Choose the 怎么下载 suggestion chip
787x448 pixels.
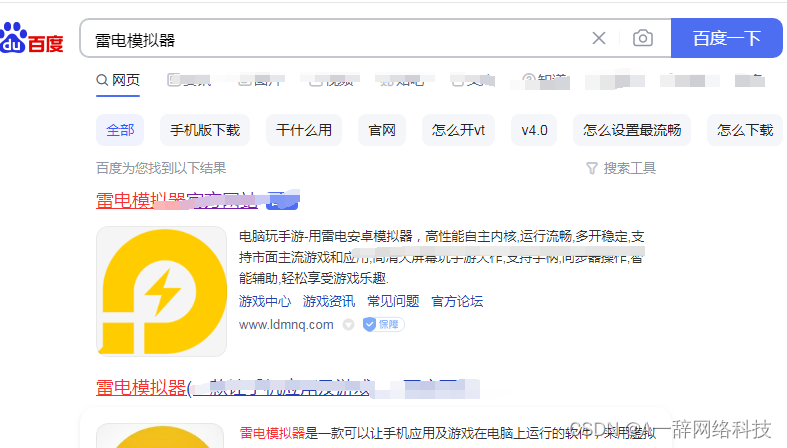pyautogui.click(x=745, y=130)
